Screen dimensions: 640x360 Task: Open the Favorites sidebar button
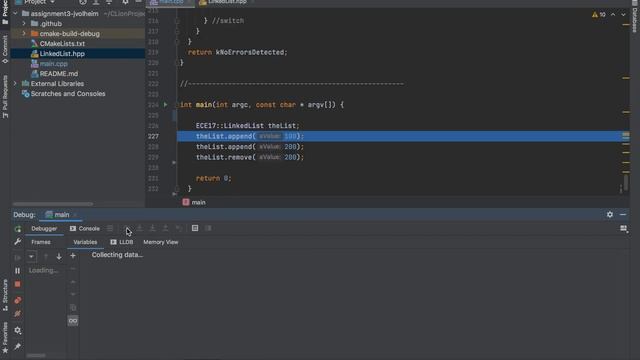5,337
